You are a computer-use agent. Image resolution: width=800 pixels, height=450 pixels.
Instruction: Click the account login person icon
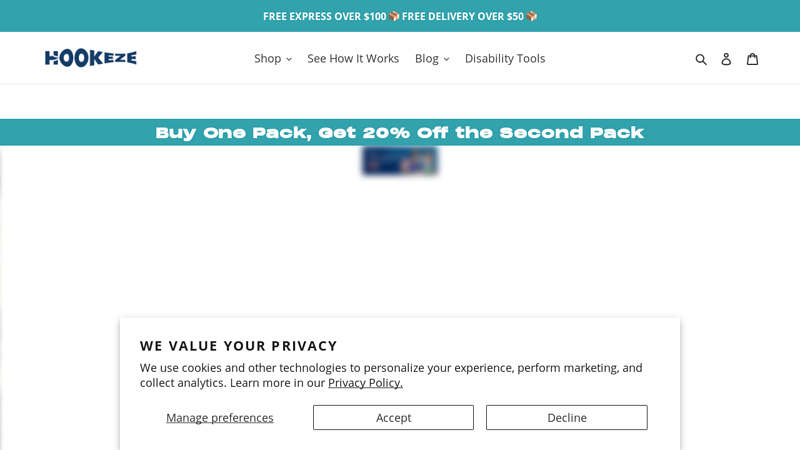(x=726, y=59)
